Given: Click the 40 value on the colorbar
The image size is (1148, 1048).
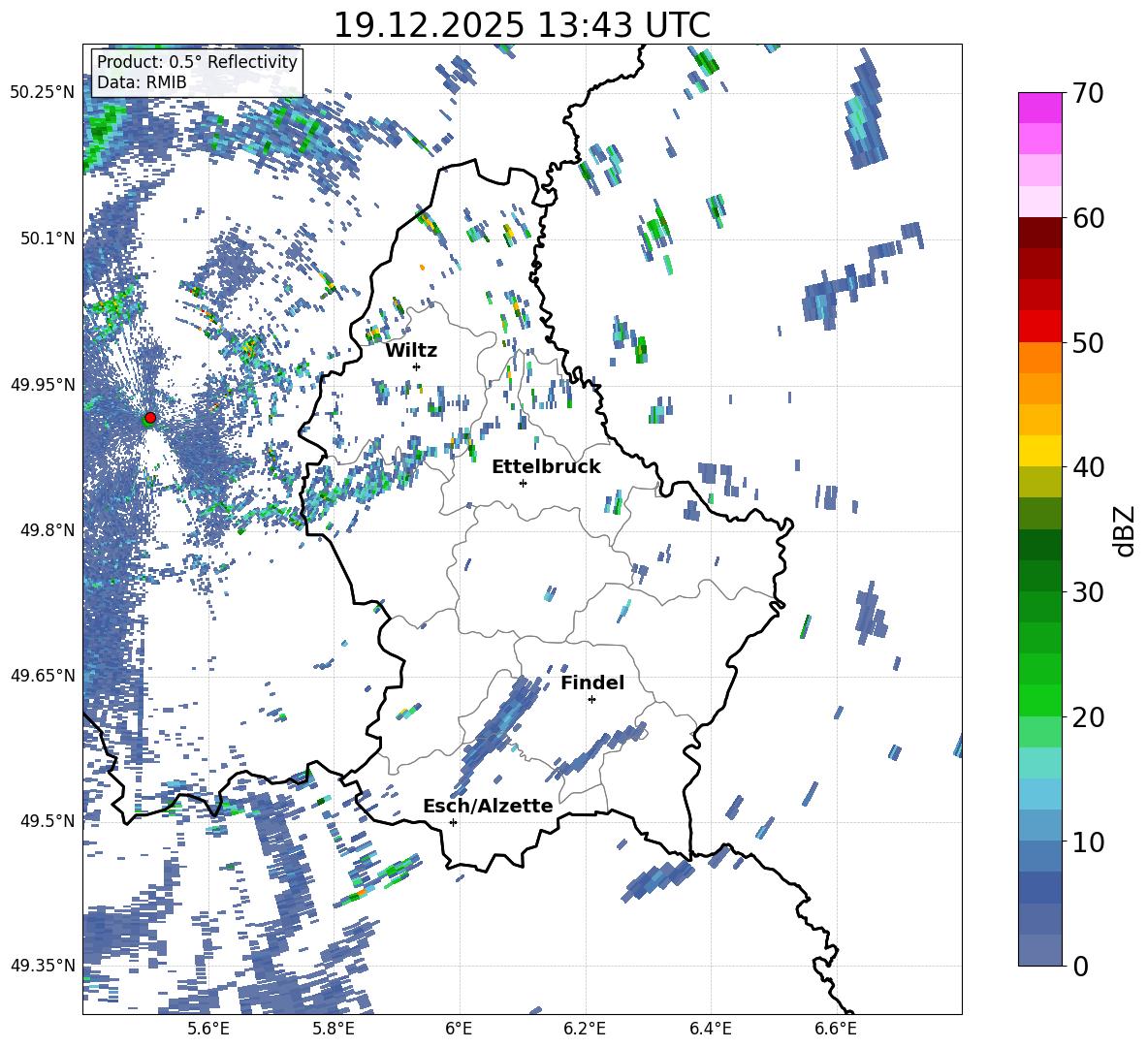Looking at the screenshot, I should (1088, 467).
